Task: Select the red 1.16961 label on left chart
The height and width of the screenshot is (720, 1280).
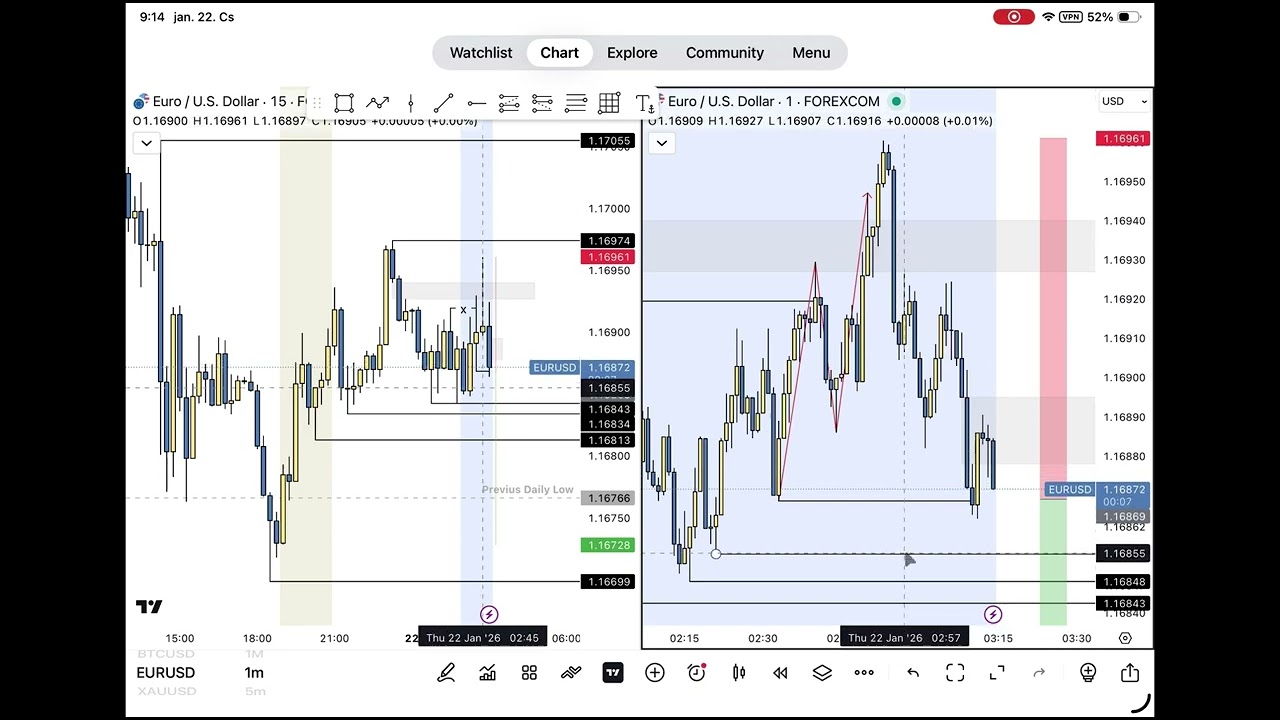Action: pyautogui.click(x=609, y=257)
